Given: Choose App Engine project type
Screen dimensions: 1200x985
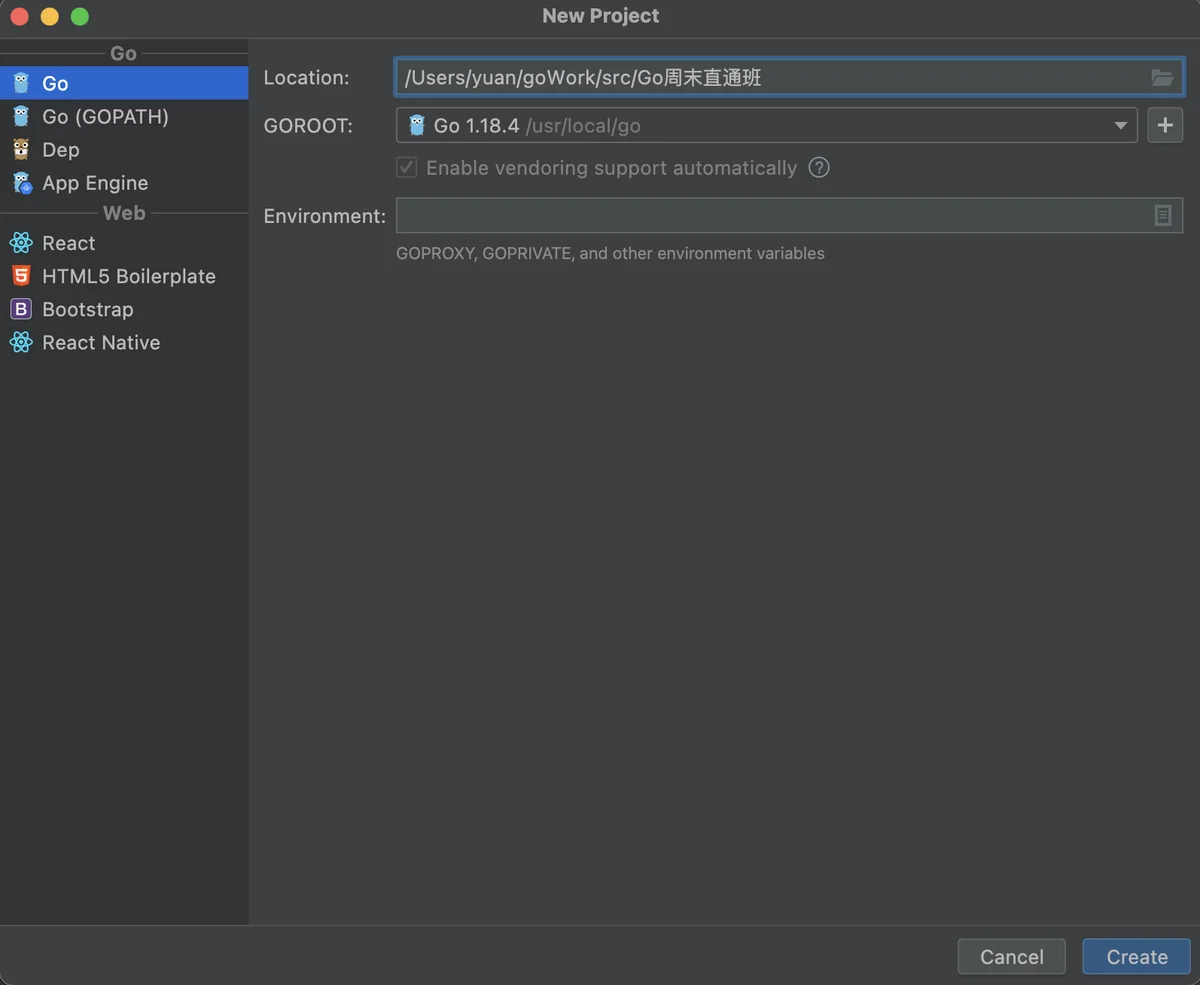Looking at the screenshot, I should pyautogui.click(x=124, y=182).
